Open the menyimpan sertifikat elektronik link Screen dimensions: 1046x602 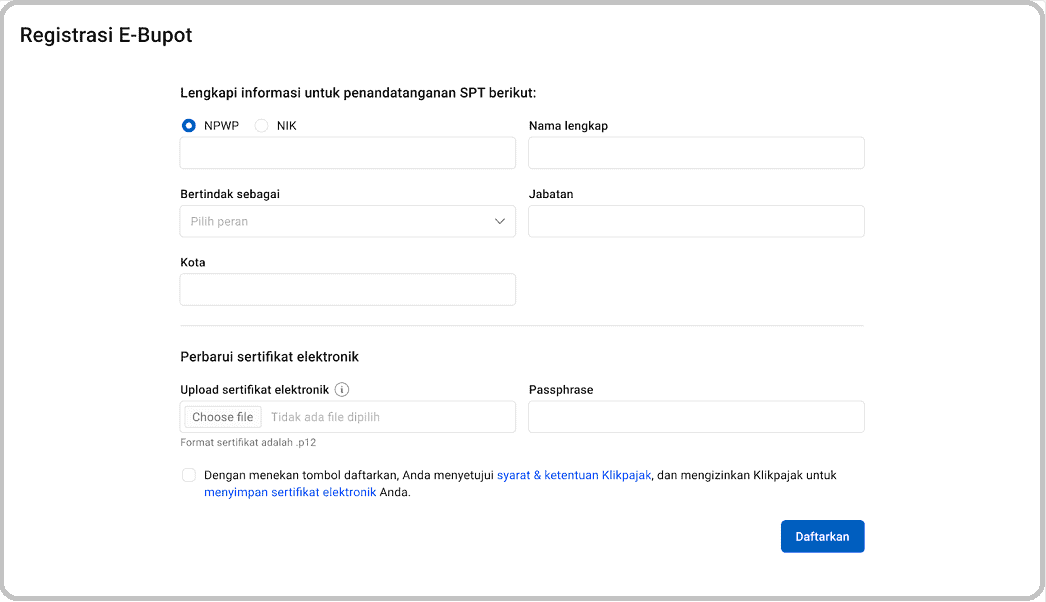click(290, 492)
